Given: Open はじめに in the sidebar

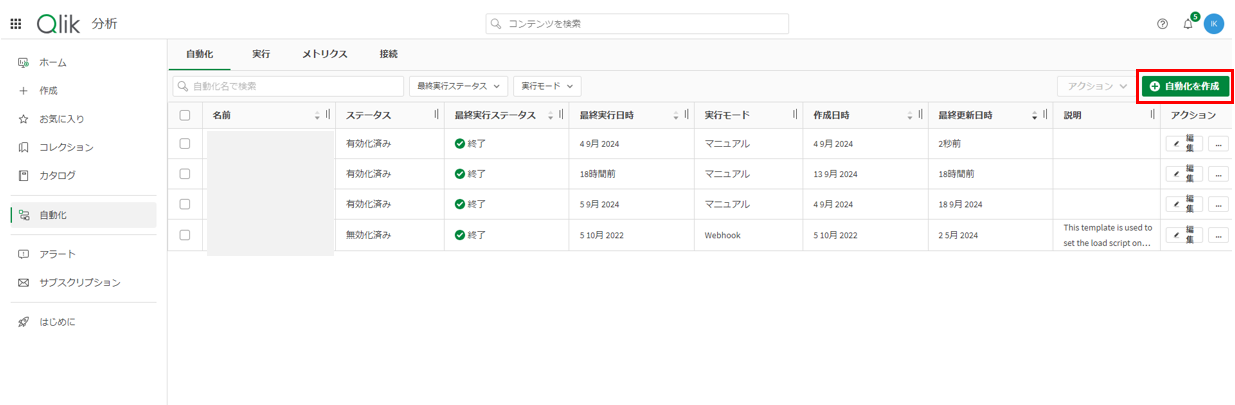Looking at the screenshot, I should click(84, 322).
